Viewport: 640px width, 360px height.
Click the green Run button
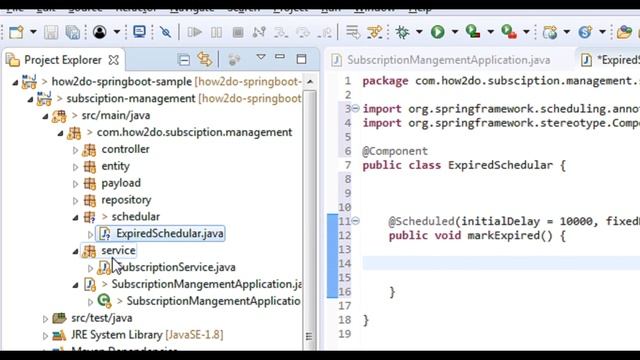pos(438,32)
